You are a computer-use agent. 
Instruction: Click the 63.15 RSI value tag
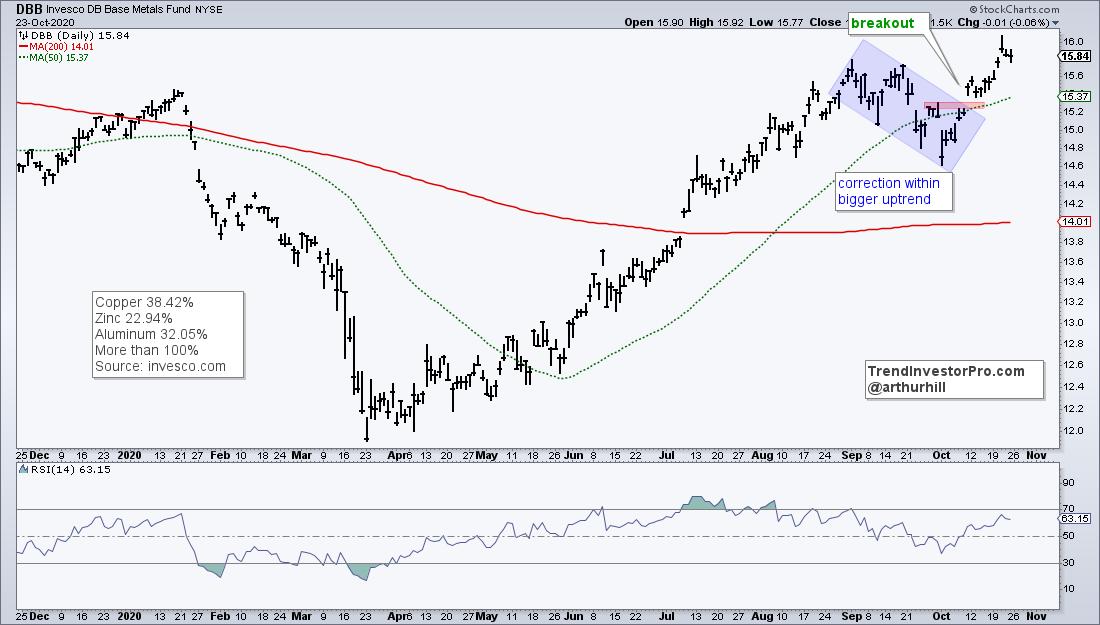coord(1077,519)
